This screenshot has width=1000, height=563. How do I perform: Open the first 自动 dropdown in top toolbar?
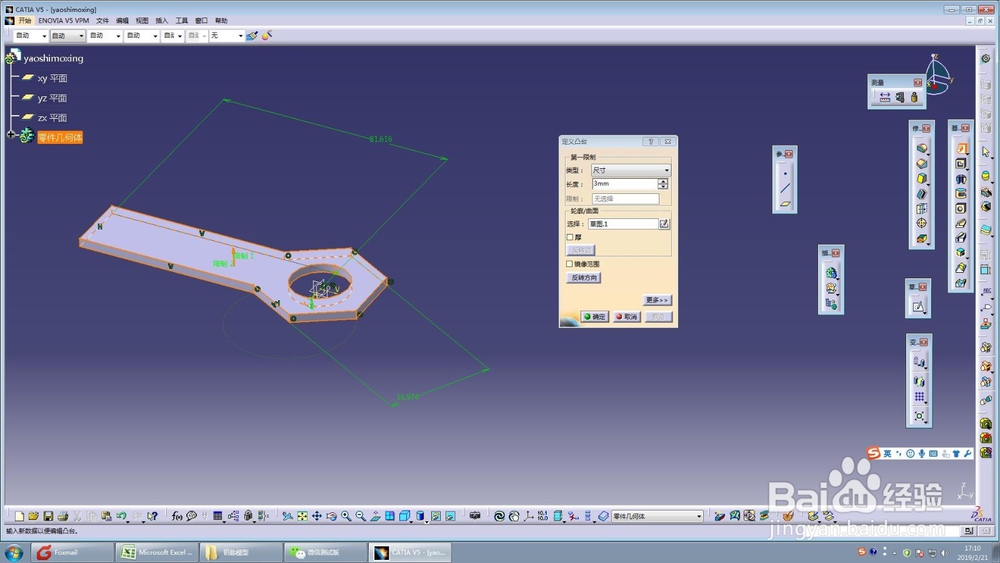tap(31, 36)
